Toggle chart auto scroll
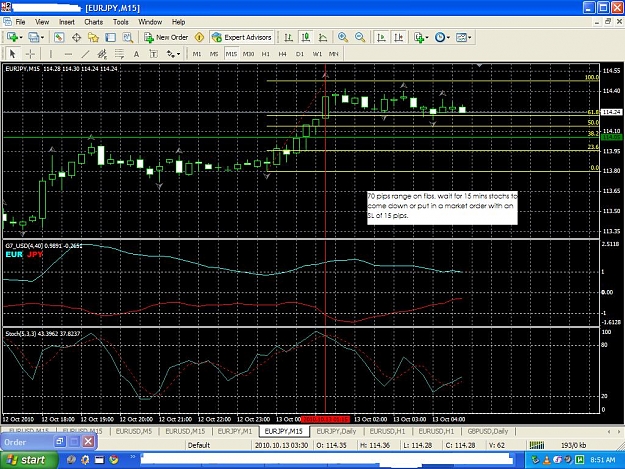This screenshot has width=625, height=469. (381, 37)
